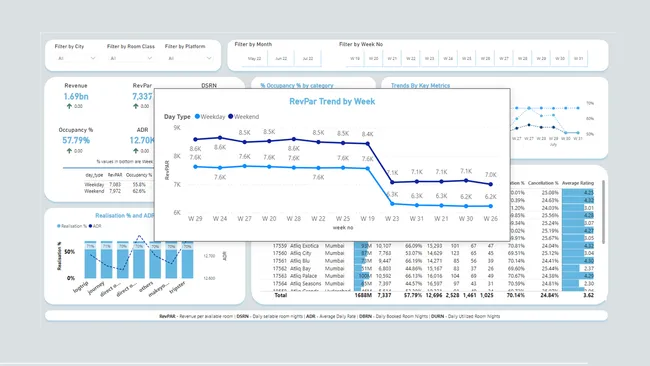
Task: Sort by Cancellation % column header
Action: coord(543,183)
